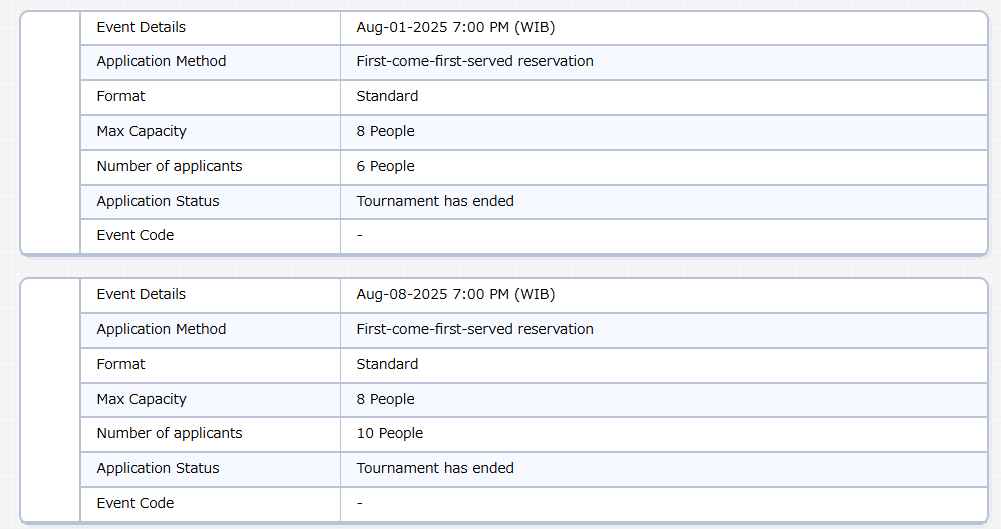Click "Application Status" label in Aug-01 event
1001x529 pixels.
[x=158, y=201]
